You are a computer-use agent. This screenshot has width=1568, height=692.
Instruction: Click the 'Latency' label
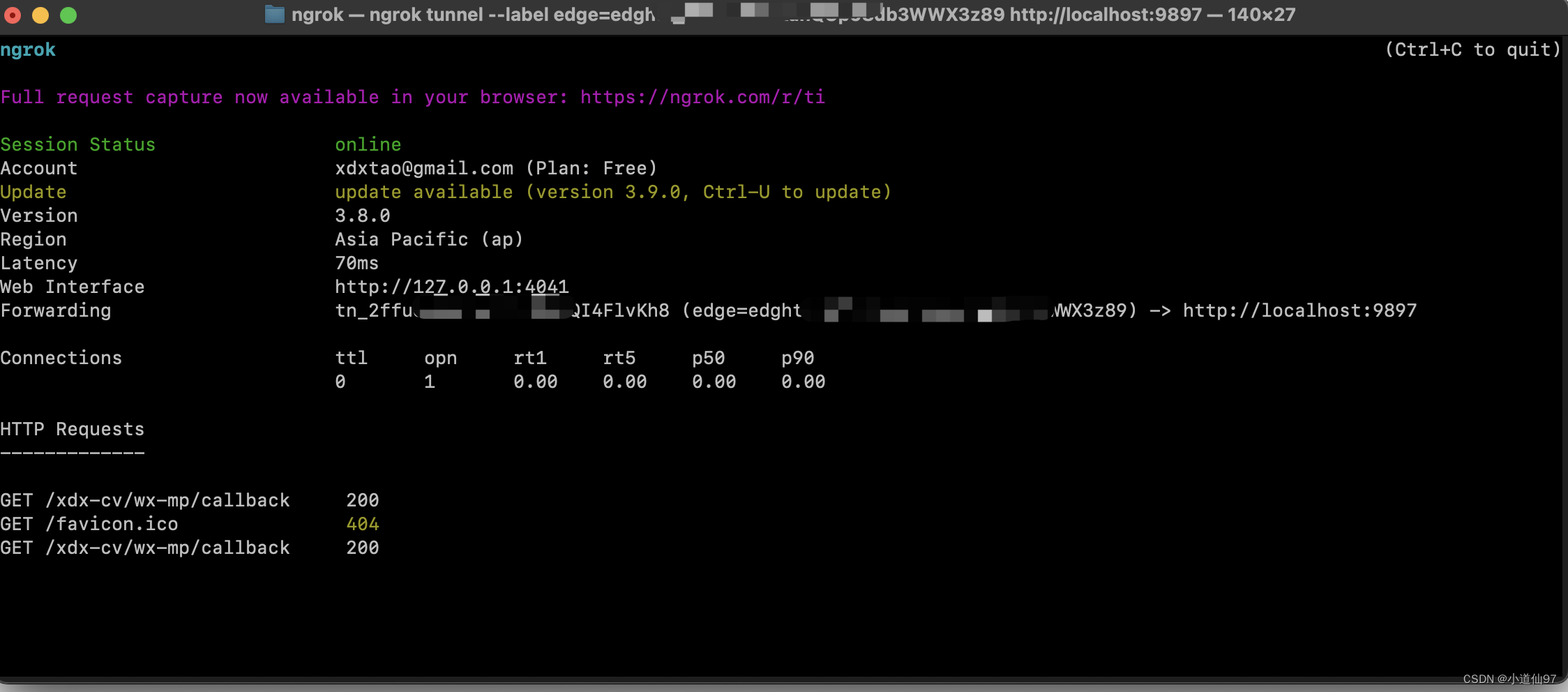[x=39, y=263]
